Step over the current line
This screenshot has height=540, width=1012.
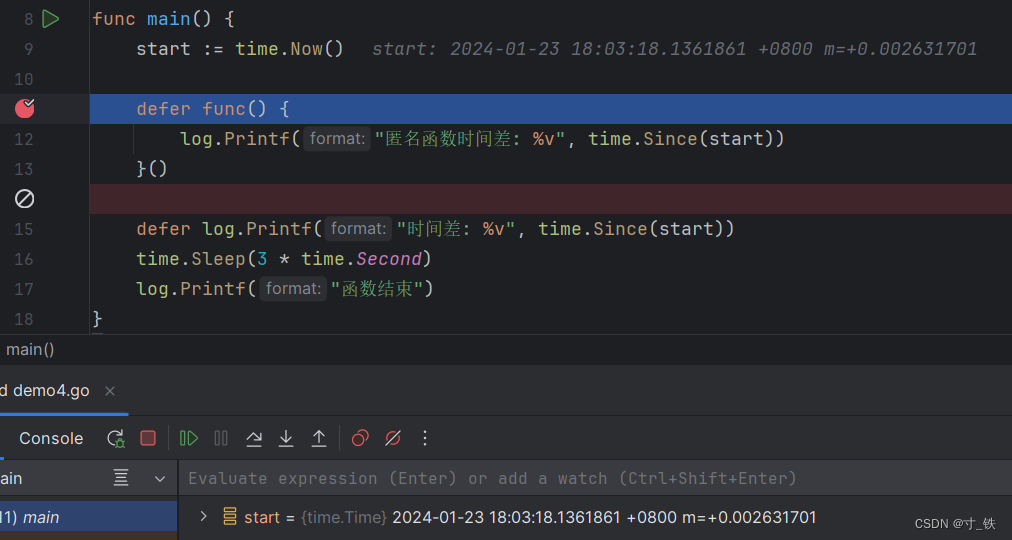[x=254, y=438]
